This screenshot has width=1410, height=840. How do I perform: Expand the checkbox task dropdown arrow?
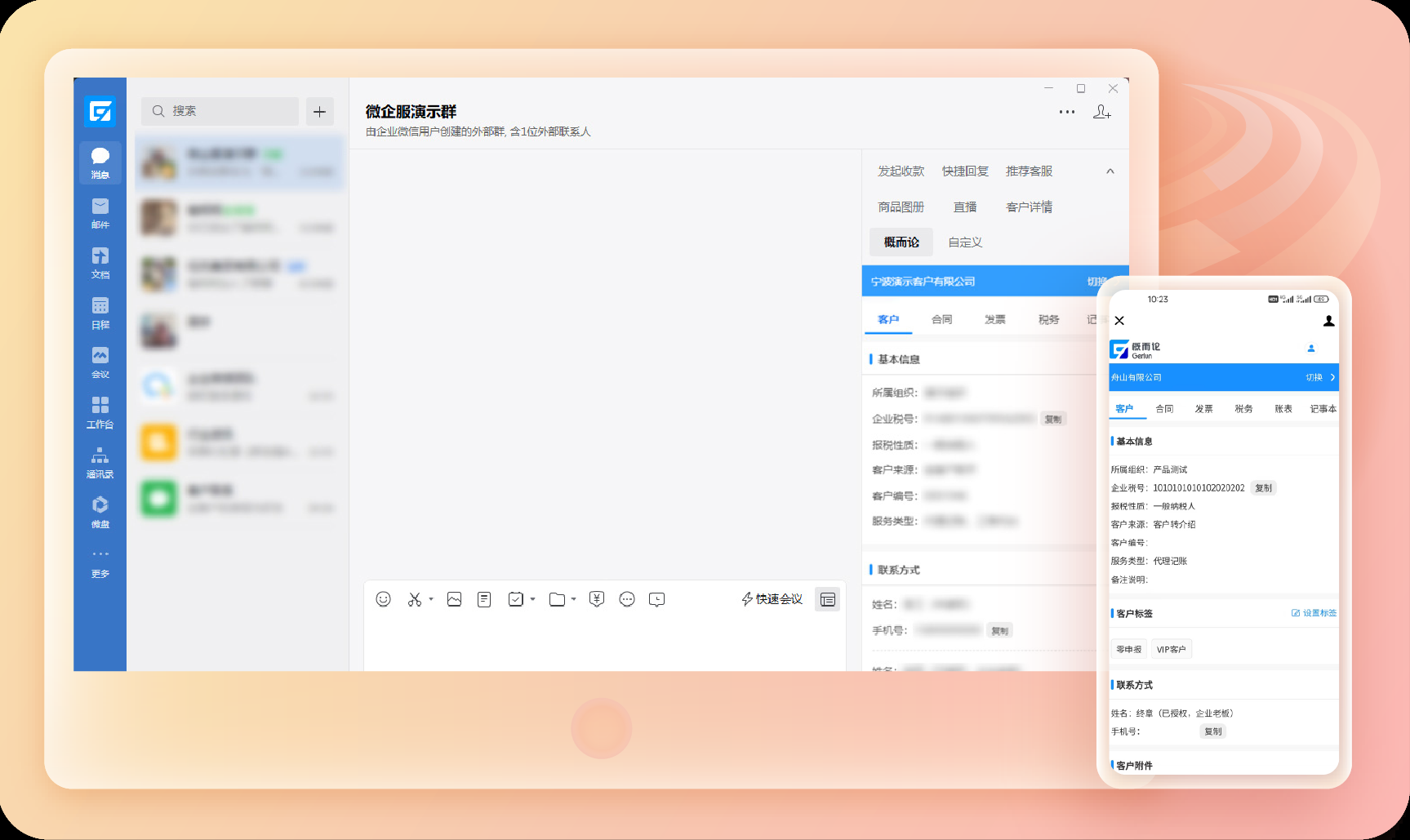click(532, 599)
